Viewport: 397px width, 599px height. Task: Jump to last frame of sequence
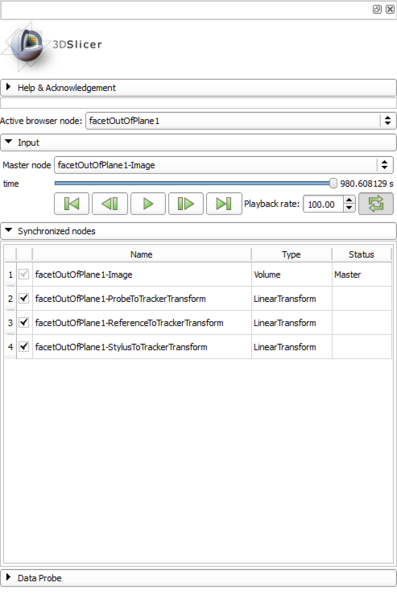[x=224, y=204]
